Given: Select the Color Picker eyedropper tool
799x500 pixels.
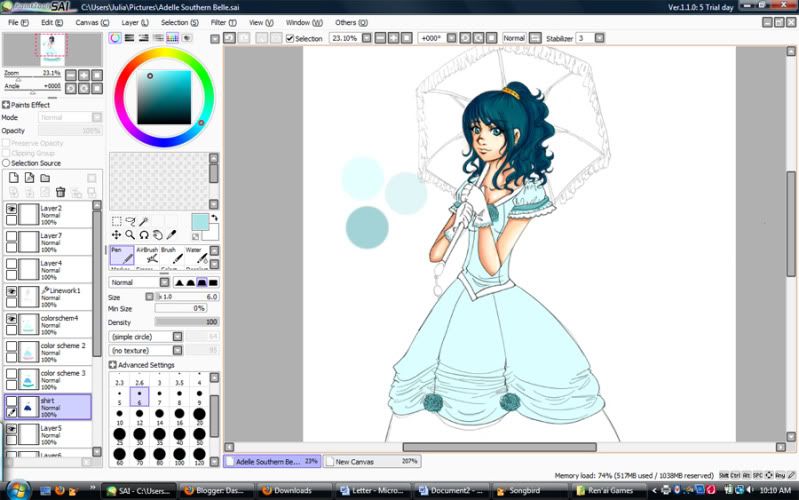Looking at the screenshot, I should 172,235.
